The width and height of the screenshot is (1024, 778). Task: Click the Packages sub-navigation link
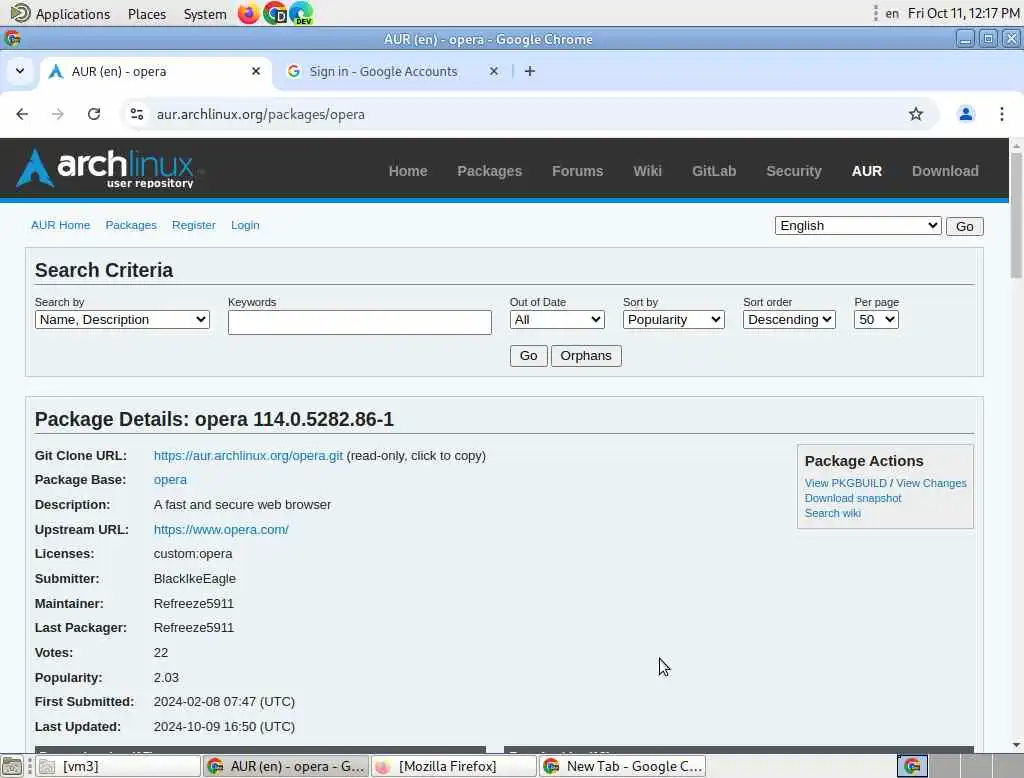tap(131, 225)
